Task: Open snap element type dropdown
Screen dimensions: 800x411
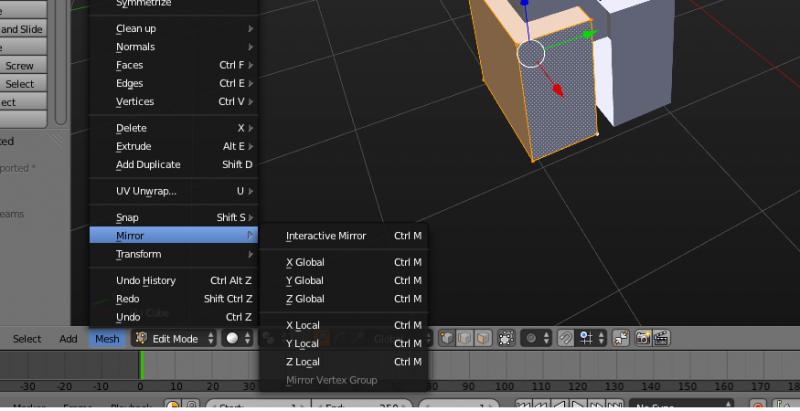Action: [x=591, y=338]
